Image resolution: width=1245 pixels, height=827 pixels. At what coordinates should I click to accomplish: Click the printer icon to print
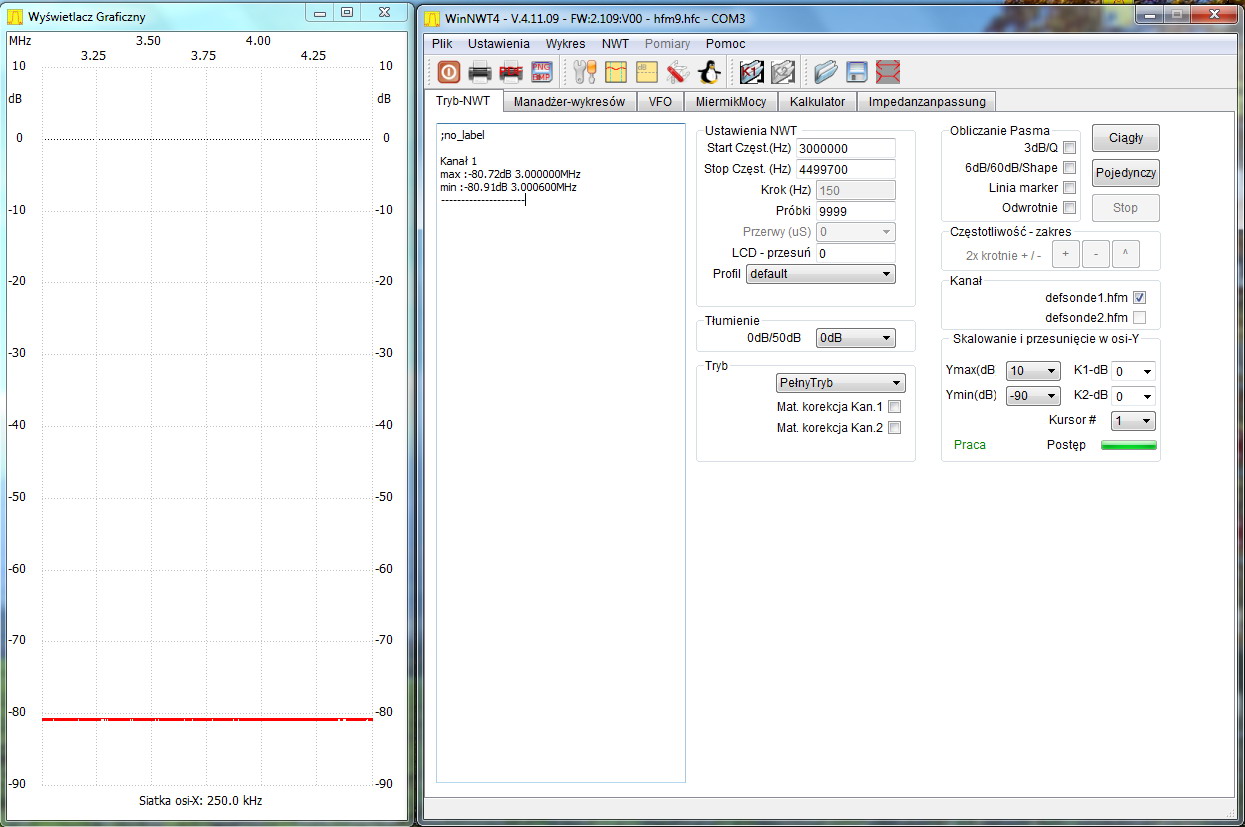(x=480, y=72)
